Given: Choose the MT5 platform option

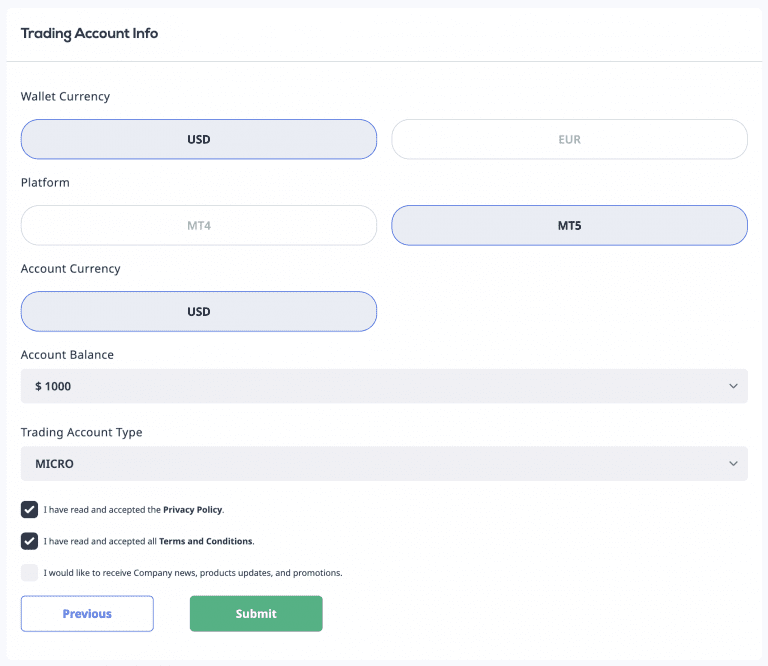Looking at the screenshot, I should tap(569, 225).
